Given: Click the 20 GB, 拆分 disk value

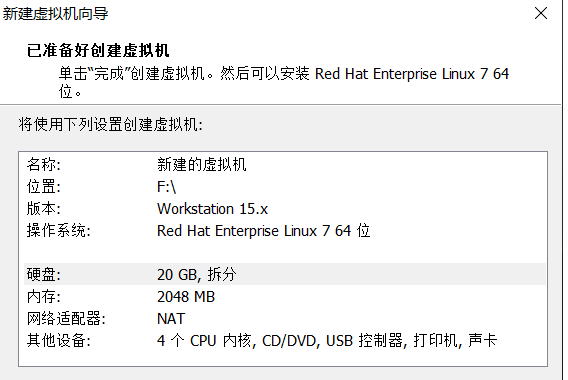Looking at the screenshot, I should [x=197, y=275].
